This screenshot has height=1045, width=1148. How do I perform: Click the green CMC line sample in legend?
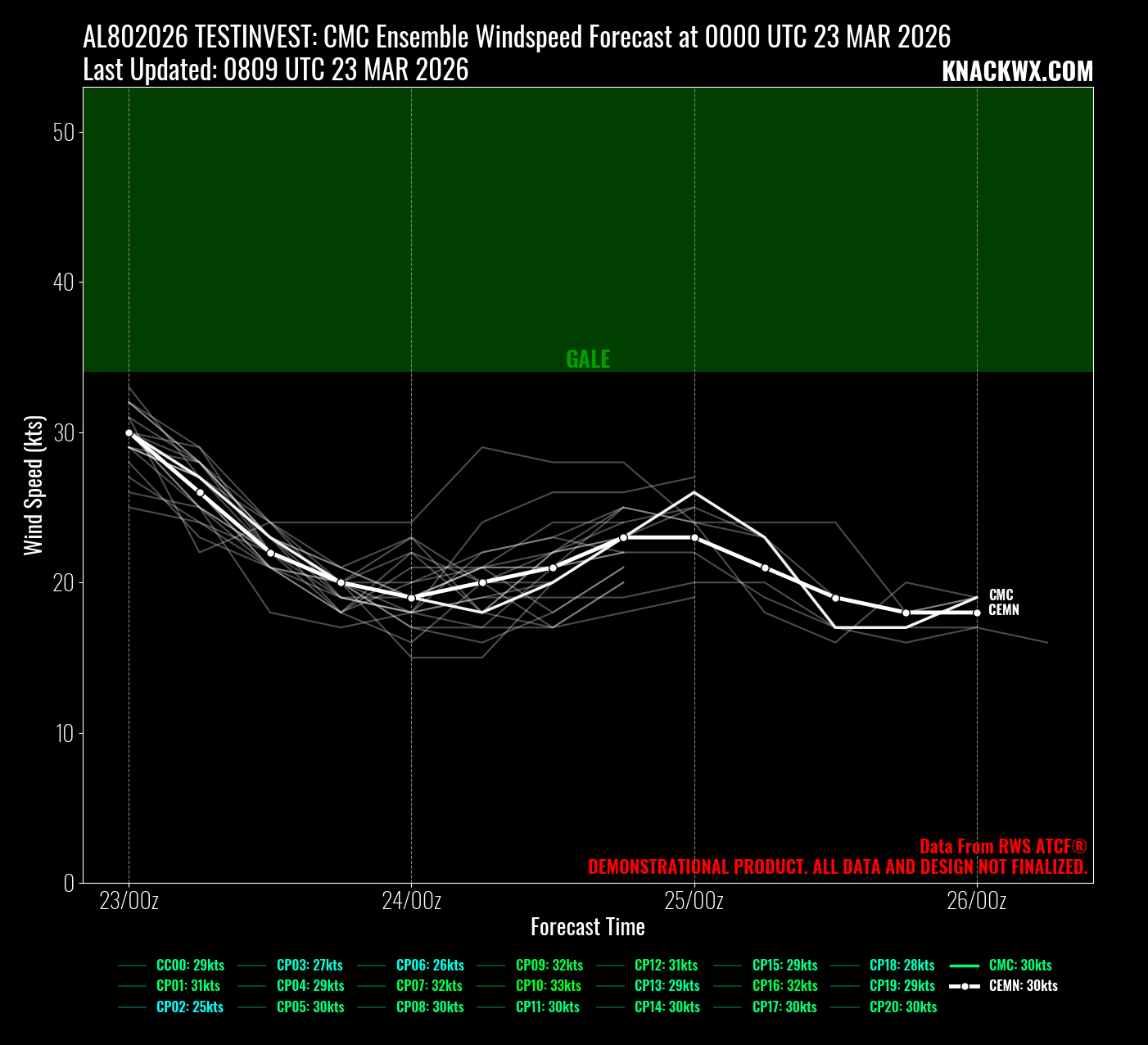(x=965, y=966)
